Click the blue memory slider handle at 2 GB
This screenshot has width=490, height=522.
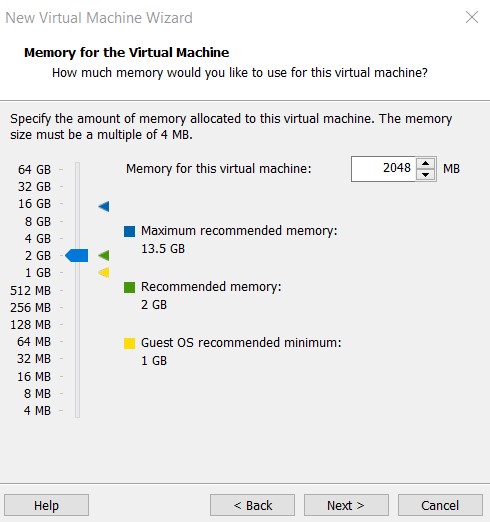coord(77,256)
